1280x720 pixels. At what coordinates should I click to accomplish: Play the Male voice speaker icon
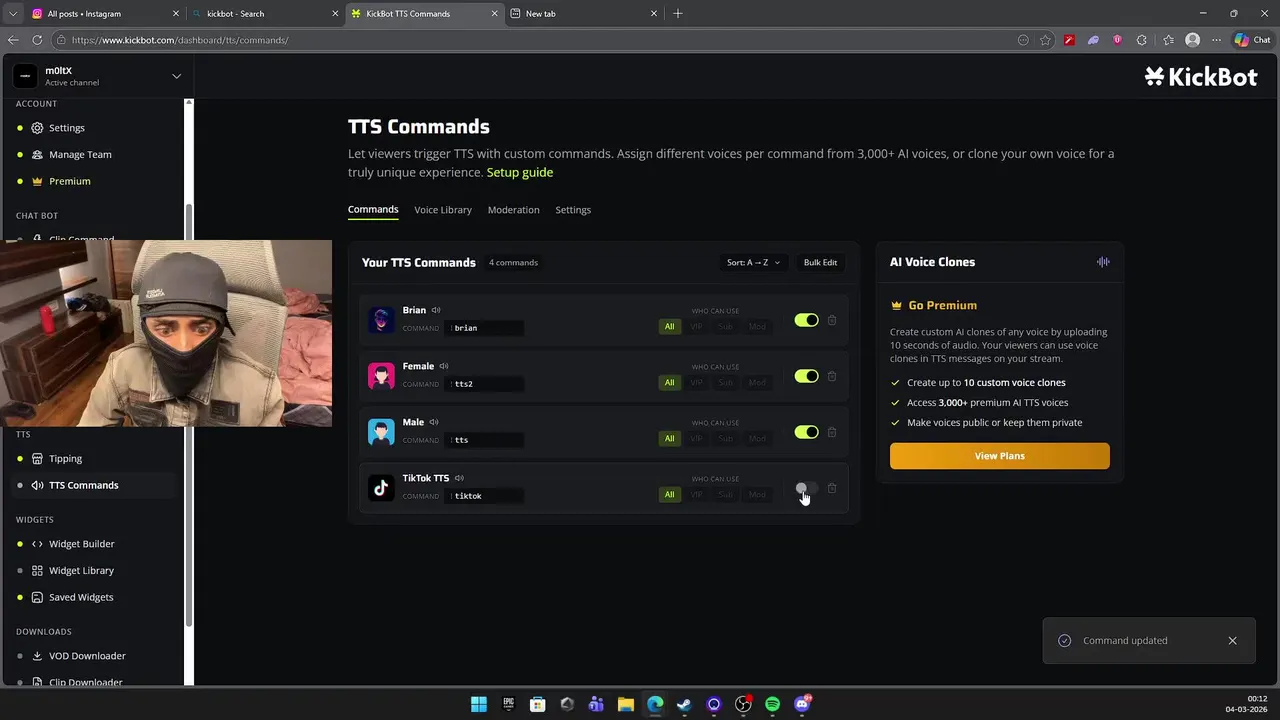pyautogui.click(x=434, y=422)
